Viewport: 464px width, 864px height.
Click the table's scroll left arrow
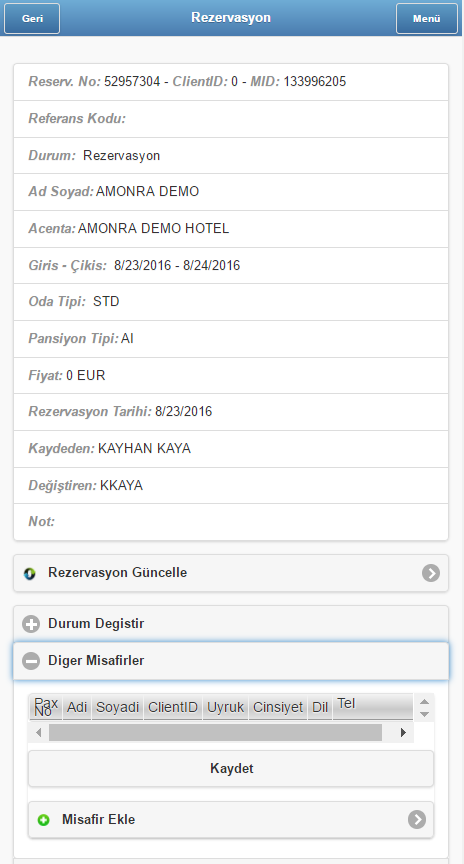click(x=39, y=732)
